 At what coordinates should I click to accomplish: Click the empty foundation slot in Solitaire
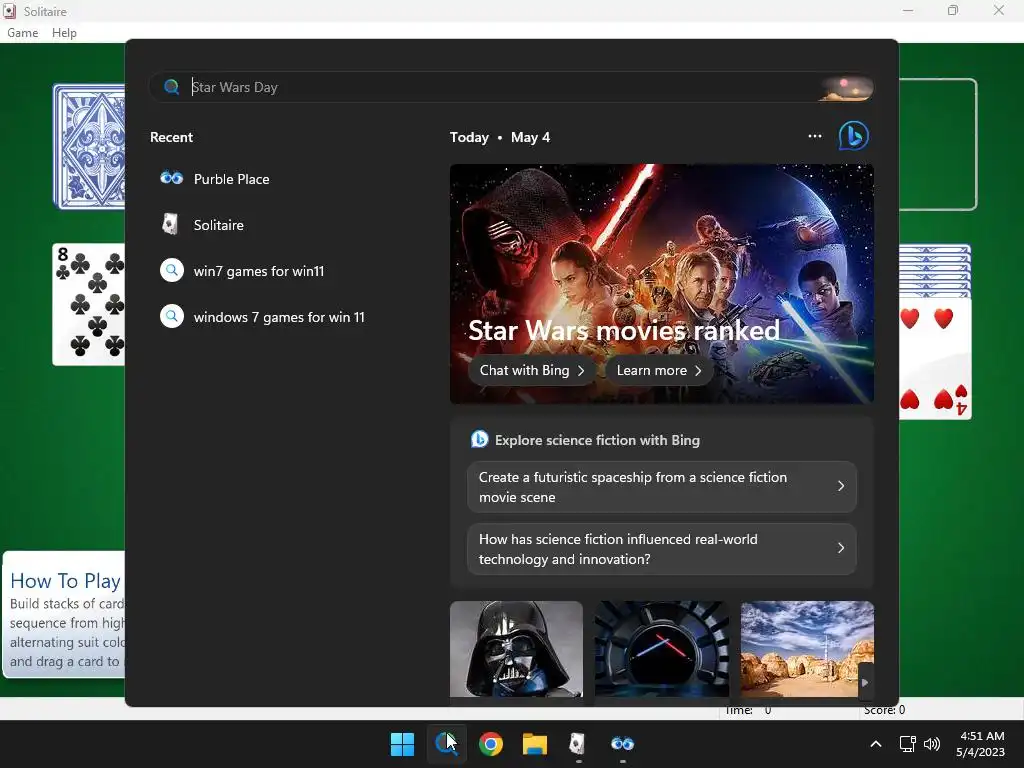(x=938, y=144)
